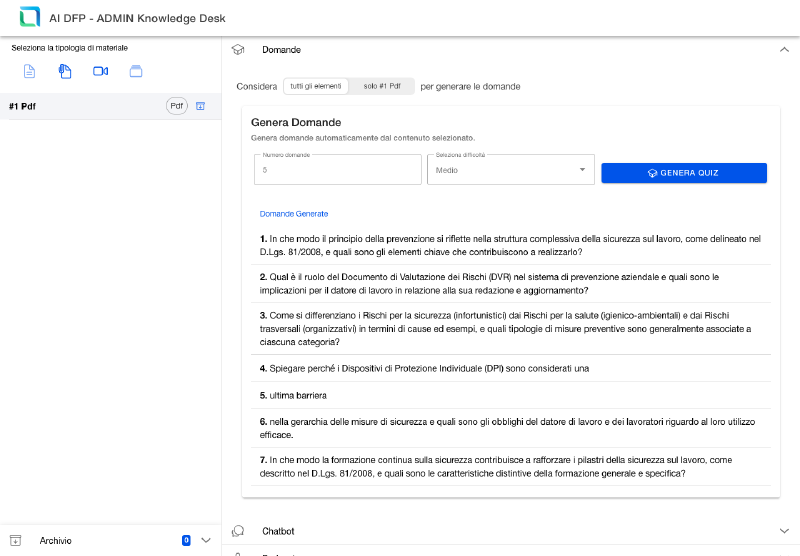
Task: Expand the Archivio chevron
Action: [x=206, y=540]
